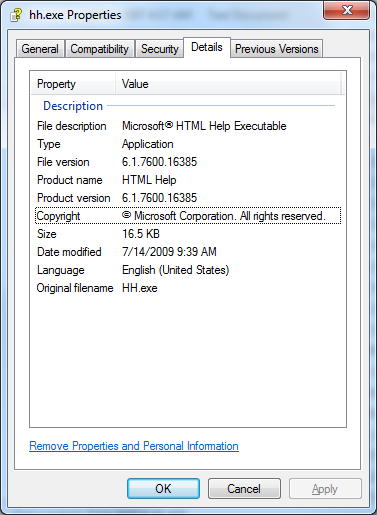Open the Previous Versions tab
Viewport: 377px width, 515px height.
(x=277, y=49)
